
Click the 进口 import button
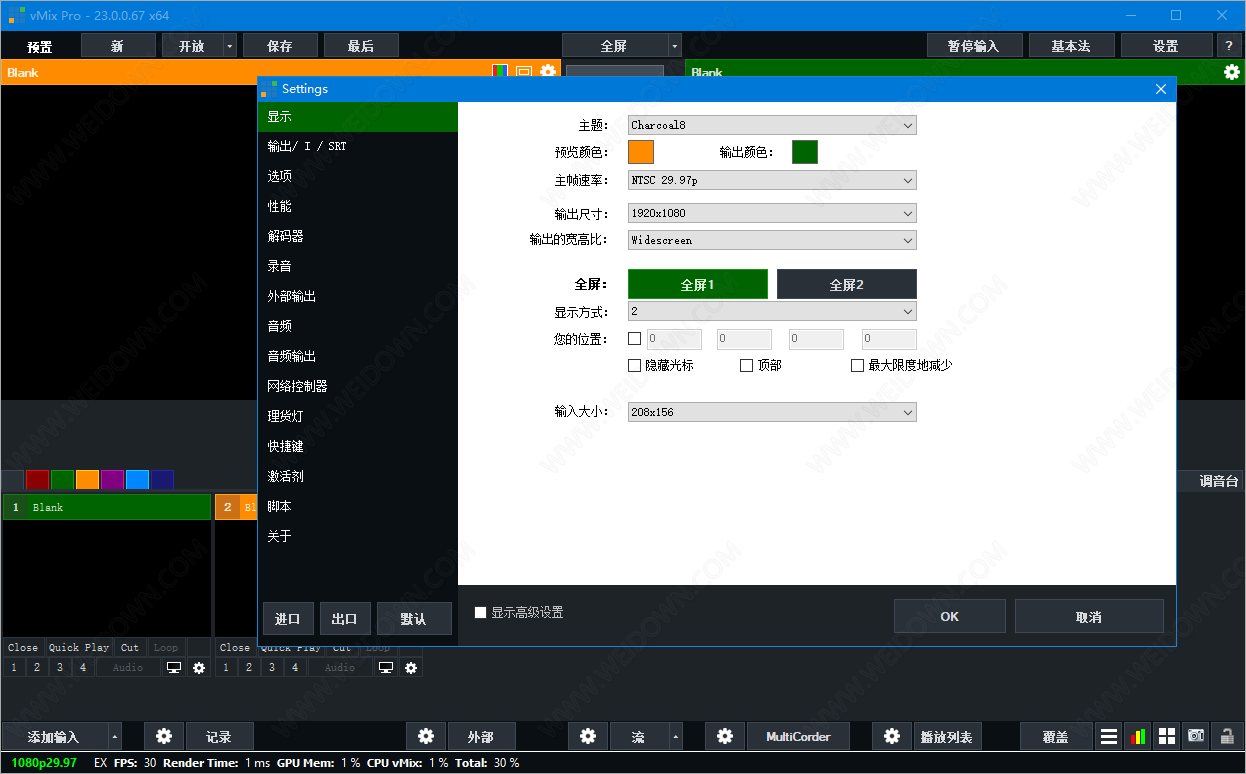pyautogui.click(x=288, y=618)
